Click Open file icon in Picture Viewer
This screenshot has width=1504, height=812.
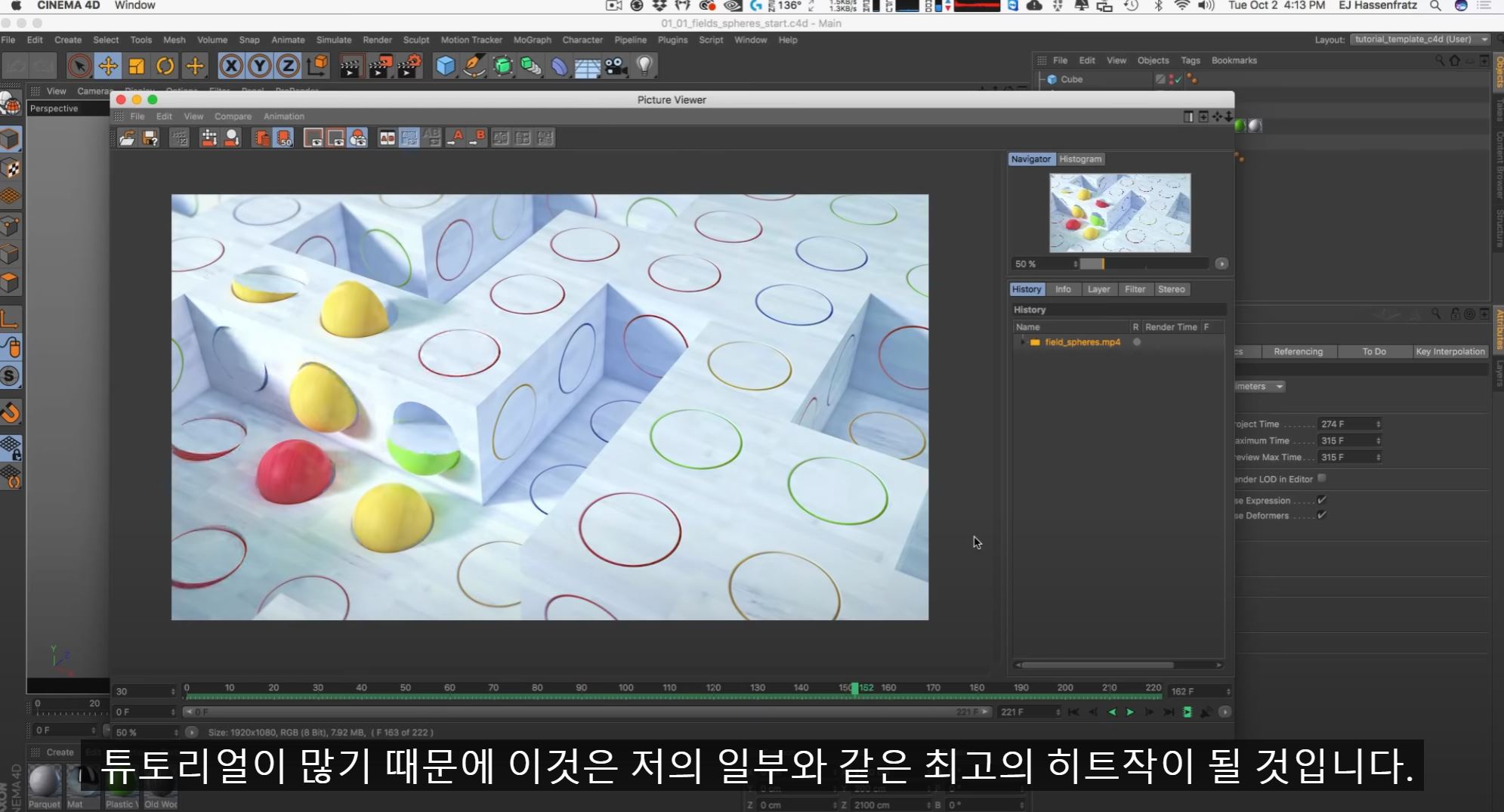point(127,138)
